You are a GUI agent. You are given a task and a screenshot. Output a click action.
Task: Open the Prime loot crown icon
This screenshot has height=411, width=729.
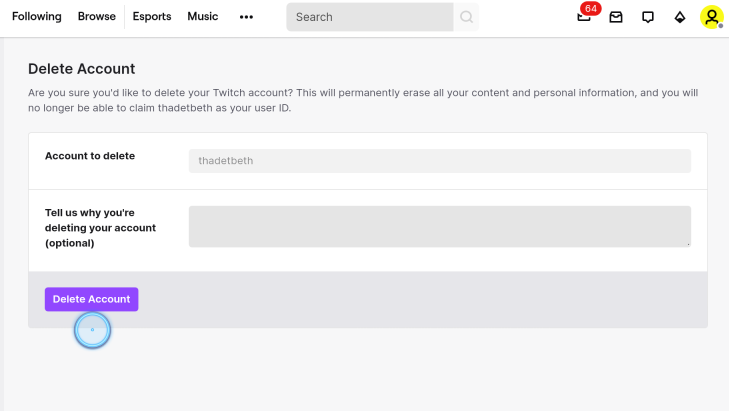click(583, 18)
